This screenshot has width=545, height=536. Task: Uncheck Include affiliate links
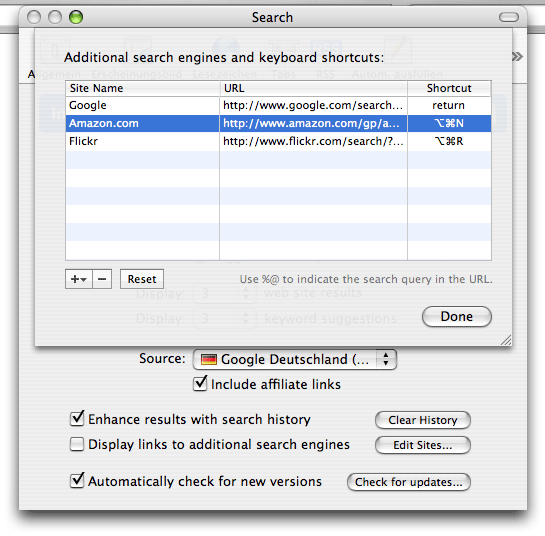[x=200, y=384]
